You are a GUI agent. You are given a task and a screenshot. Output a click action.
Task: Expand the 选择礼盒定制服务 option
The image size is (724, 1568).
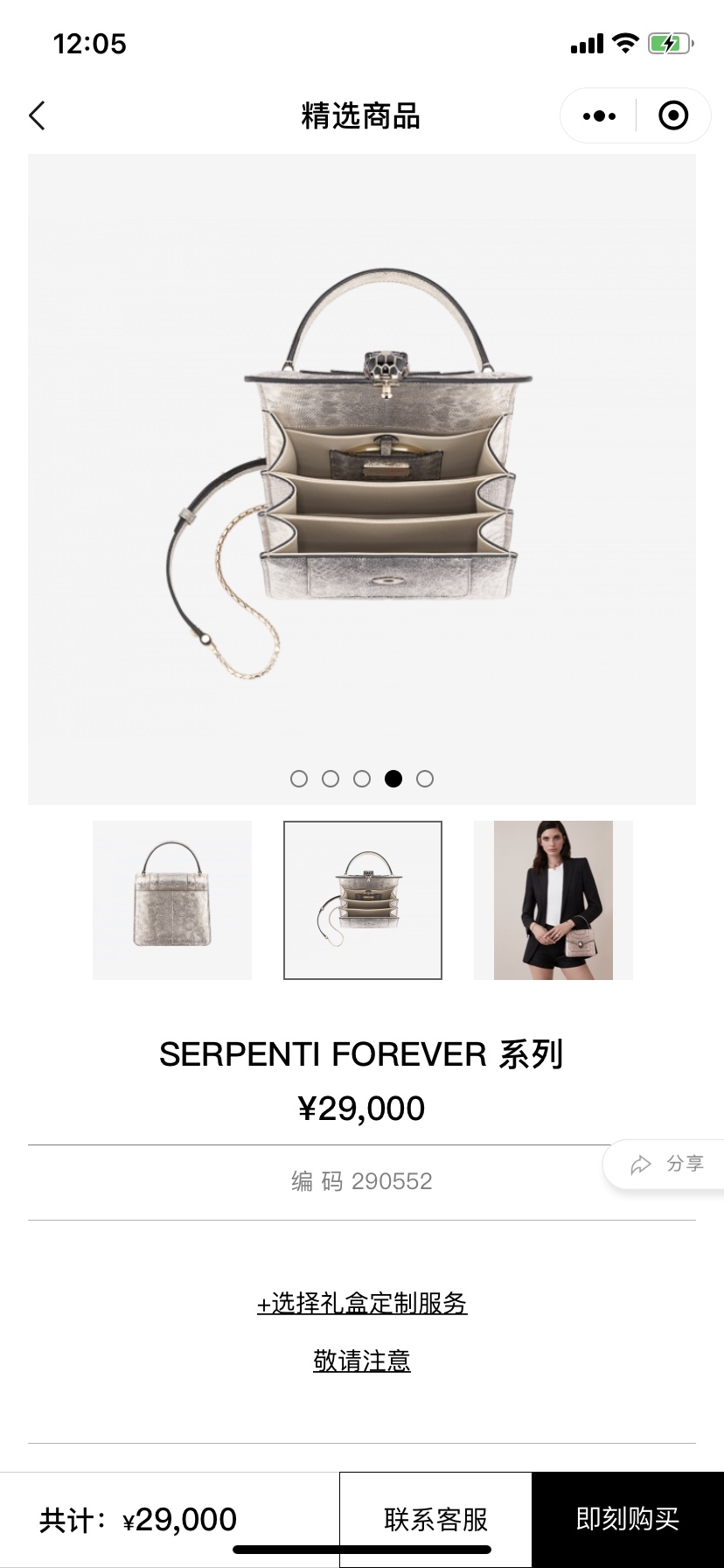click(362, 1303)
